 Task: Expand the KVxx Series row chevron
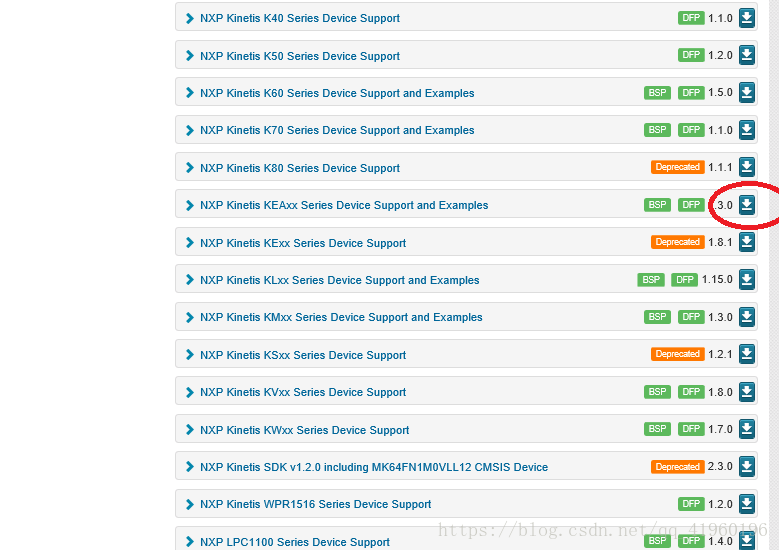tap(189, 392)
